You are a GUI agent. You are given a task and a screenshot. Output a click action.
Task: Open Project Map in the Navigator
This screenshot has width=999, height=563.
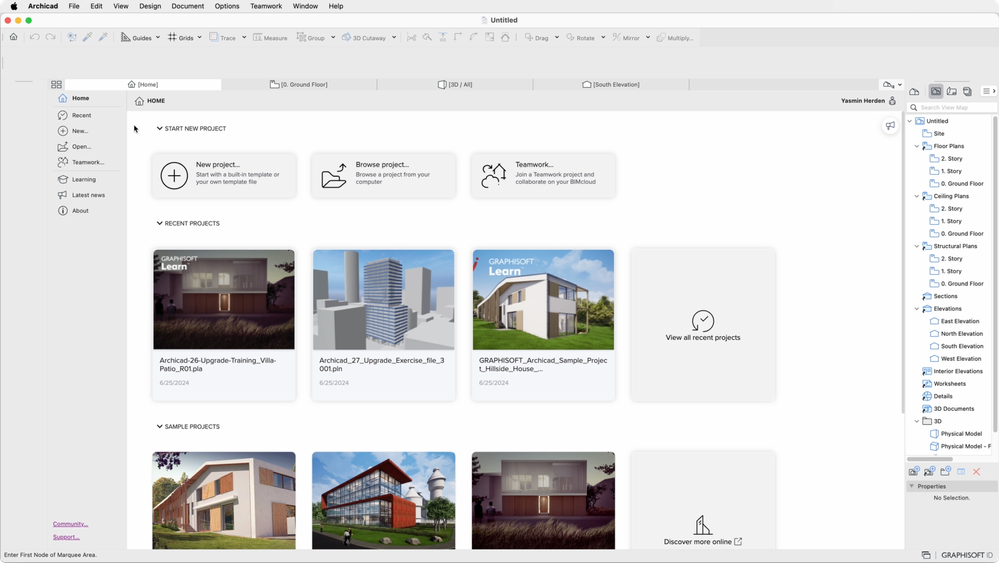pyautogui.click(x=914, y=91)
